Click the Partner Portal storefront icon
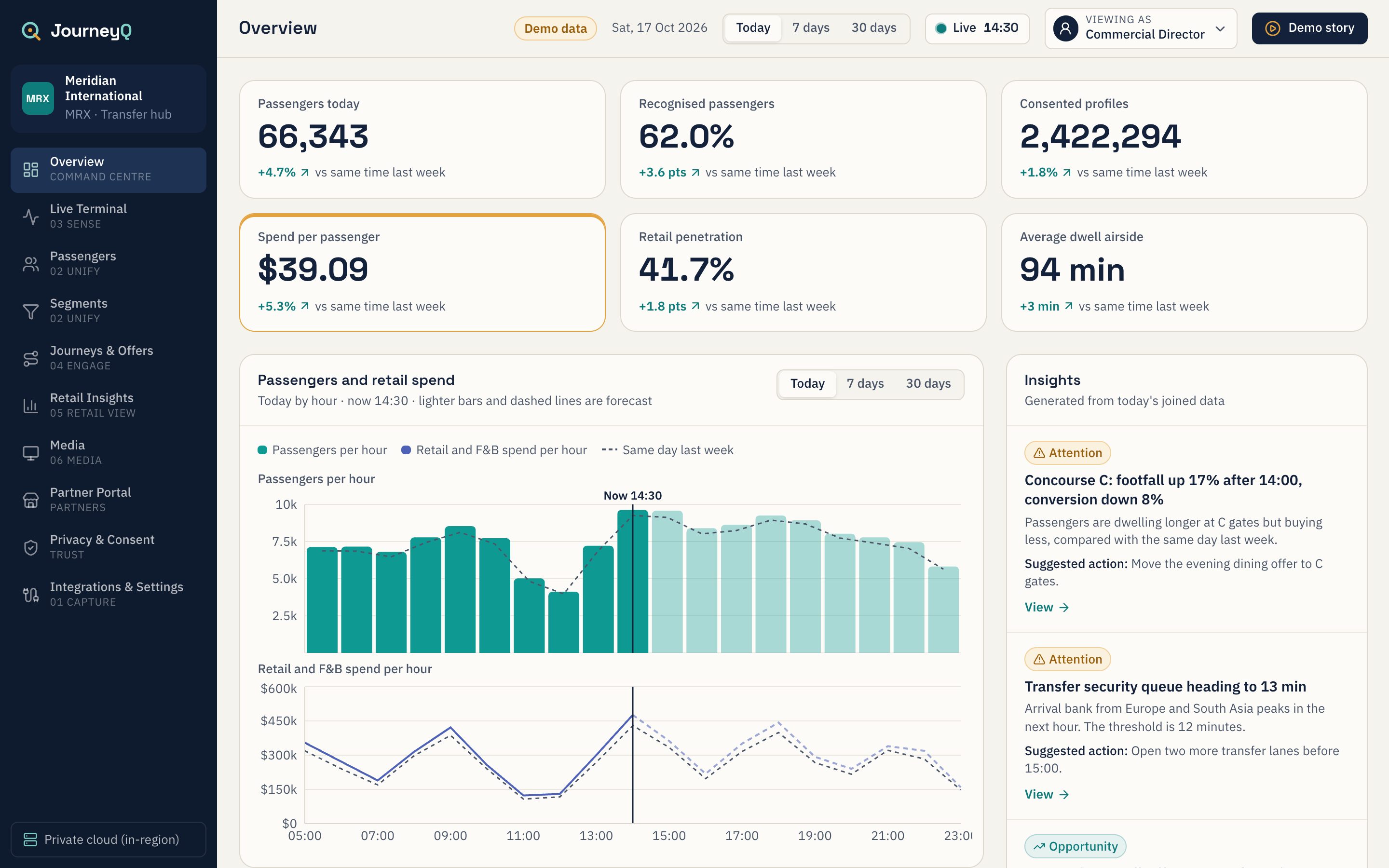This screenshot has width=1389, height=868. pyautogui.click(x=30, y=500)
